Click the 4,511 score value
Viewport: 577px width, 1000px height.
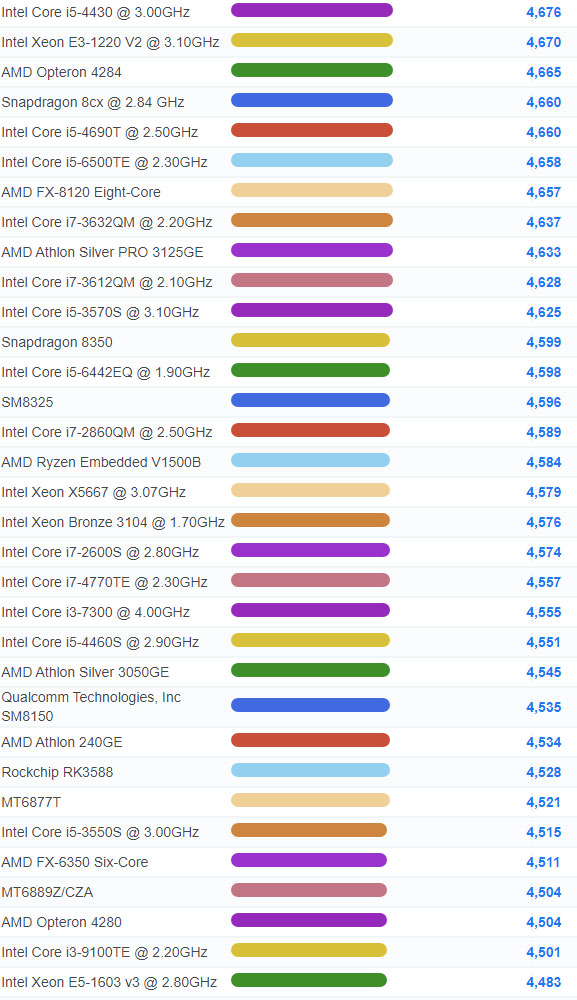[x=544, y=862]
